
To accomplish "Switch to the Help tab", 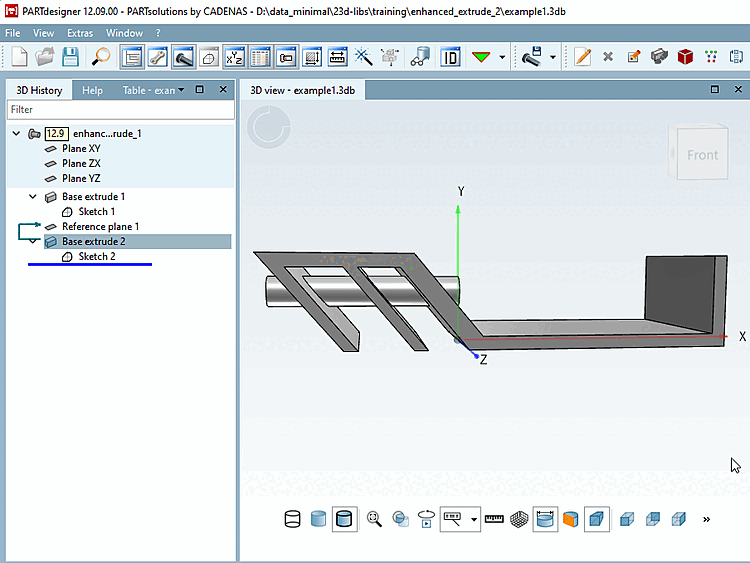I will click(x=92, y=90).
